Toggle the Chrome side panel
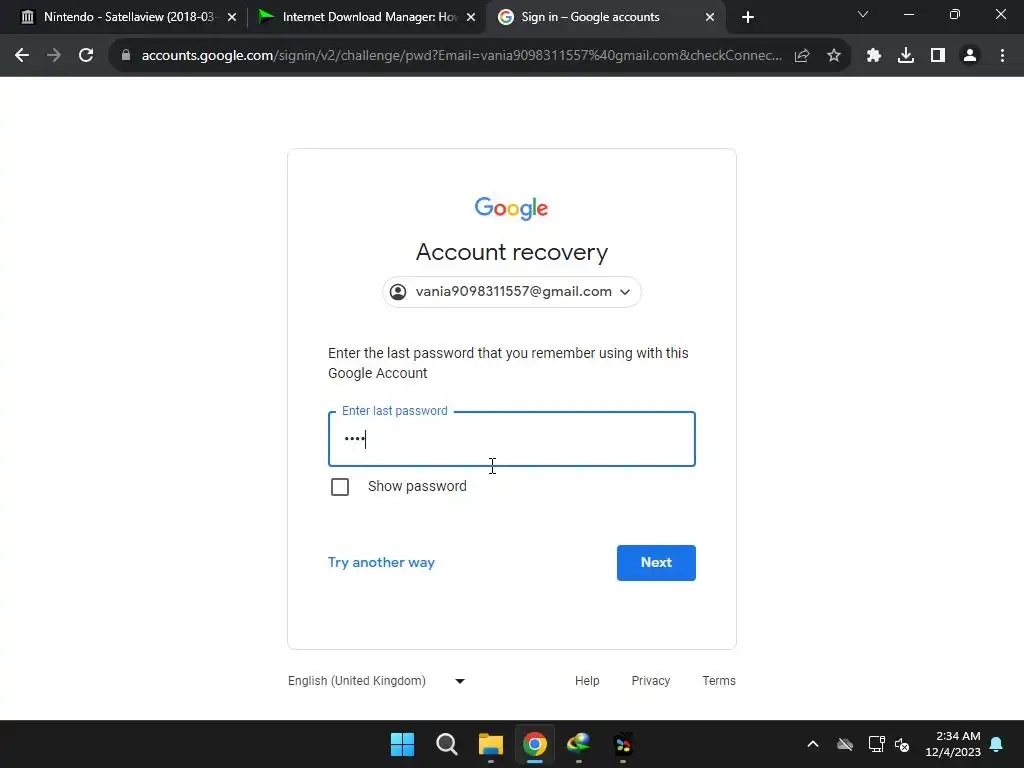This screenshot has width=1024, height=768. pos(938,56)
